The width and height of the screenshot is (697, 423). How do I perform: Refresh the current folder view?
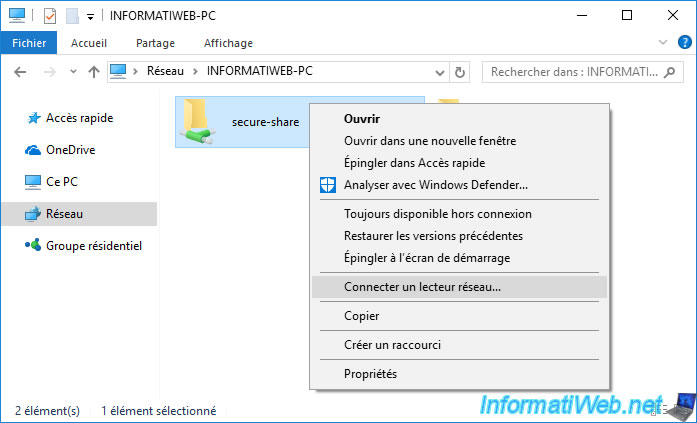pos(459,72)
